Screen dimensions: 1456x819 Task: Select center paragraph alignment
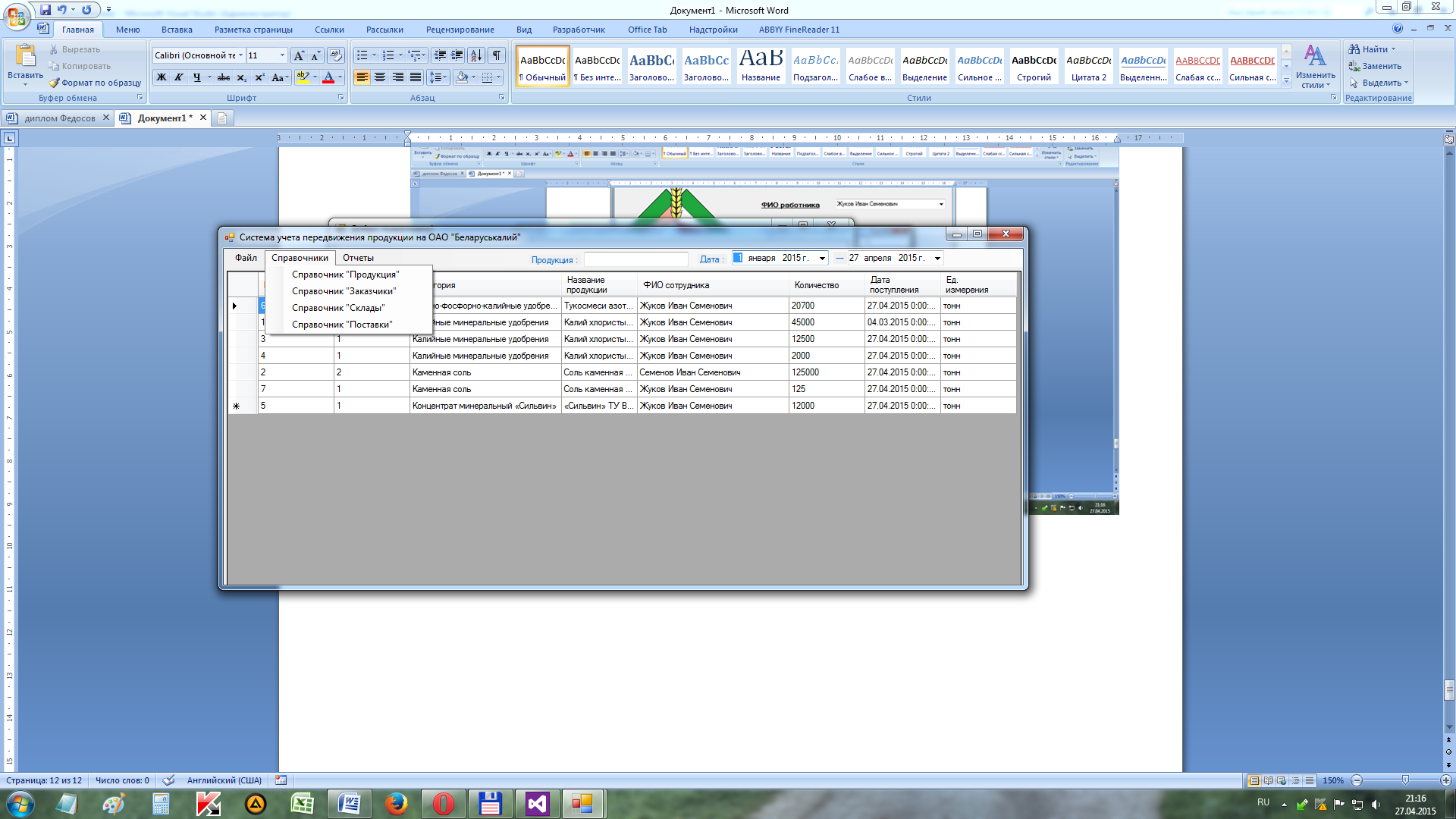click(x=380, y=77)
